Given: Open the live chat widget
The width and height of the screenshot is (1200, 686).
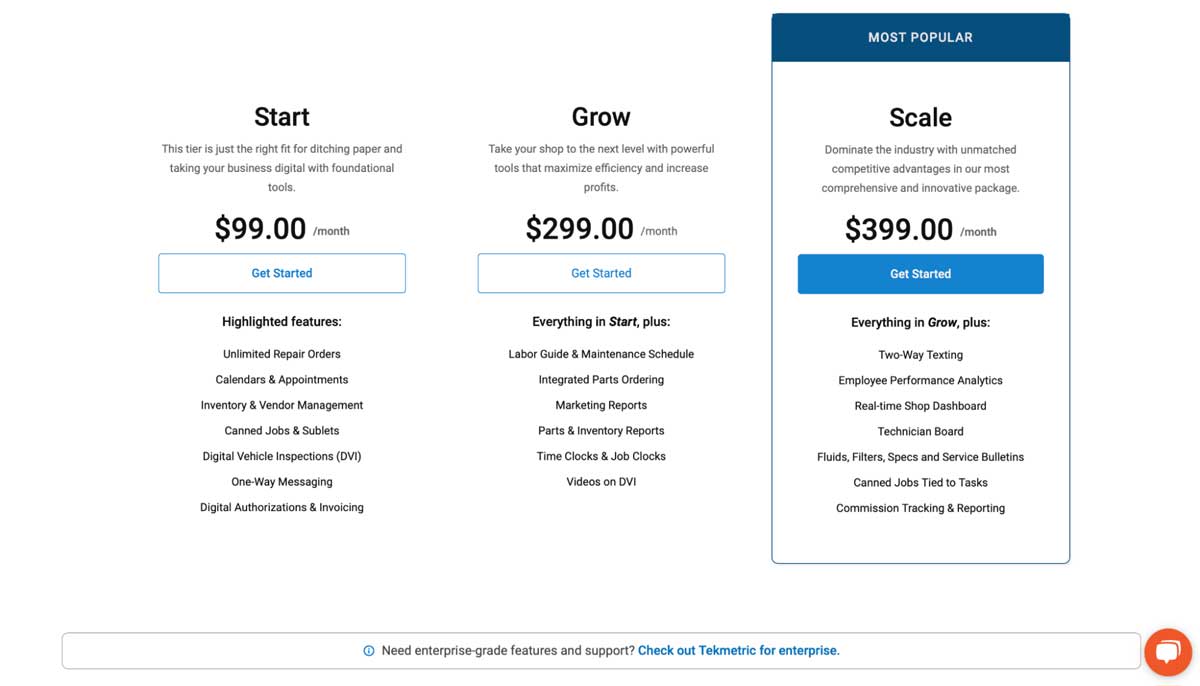Looking at the screenshot, I should coord(1168,652).
